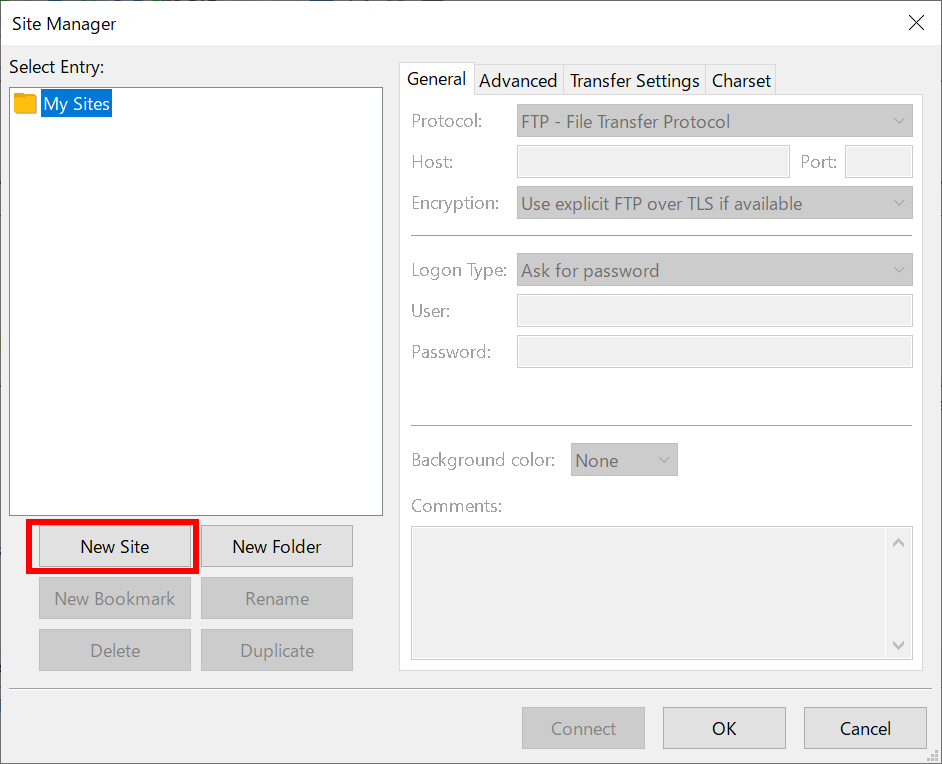Switch to the General tab
The width and height of the screenshot is (942, 764).
437,79
